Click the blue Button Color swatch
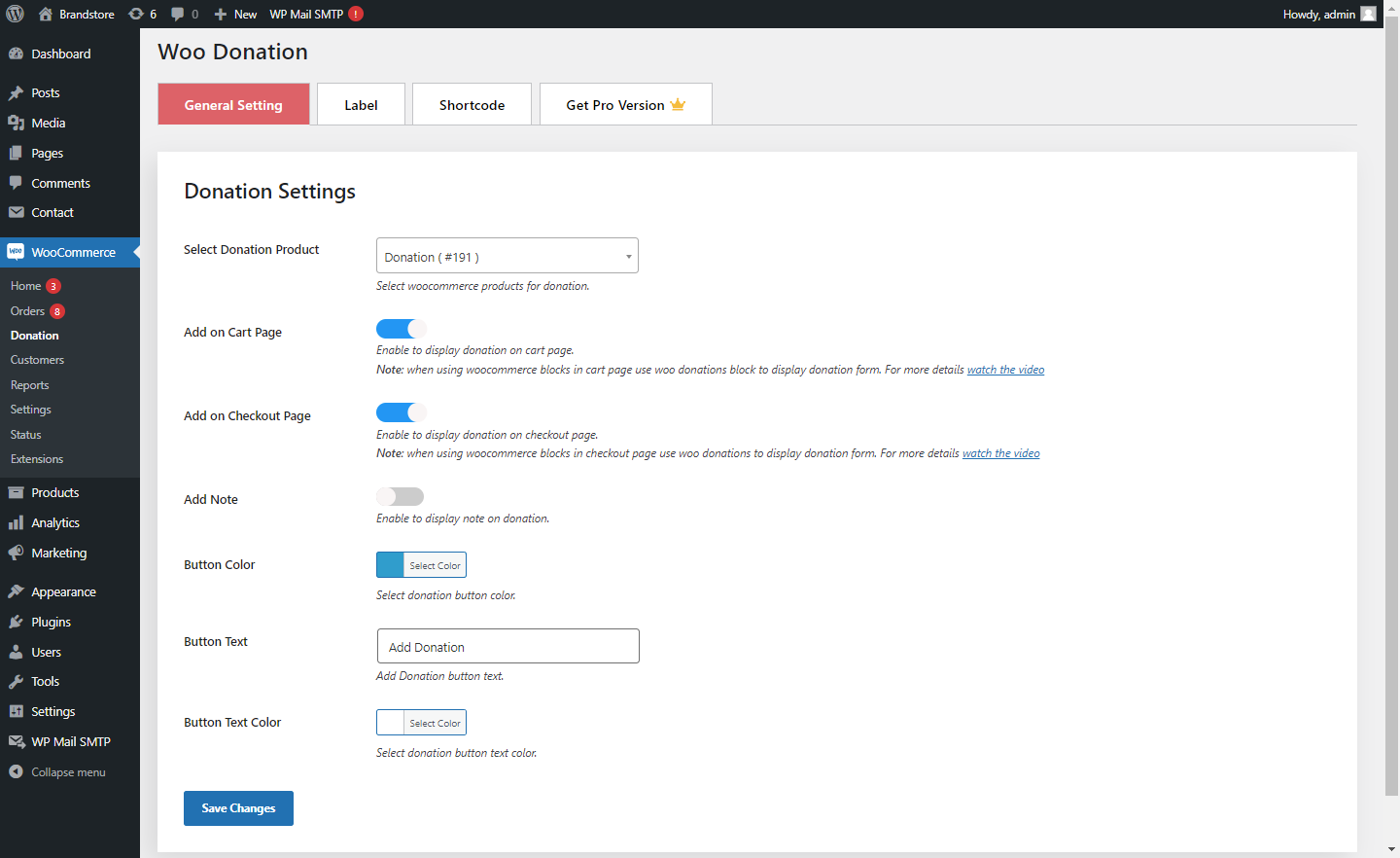 pos(390,565)
